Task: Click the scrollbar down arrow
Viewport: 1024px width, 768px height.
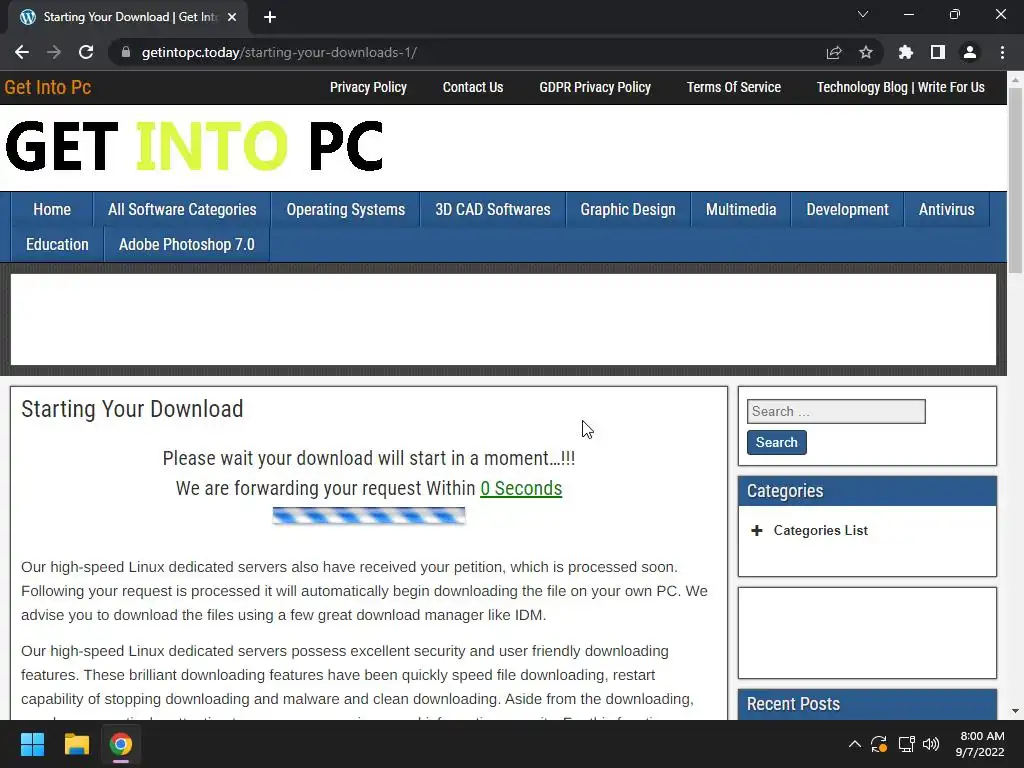Action: pyautogui.click(x=1015, y=711)
